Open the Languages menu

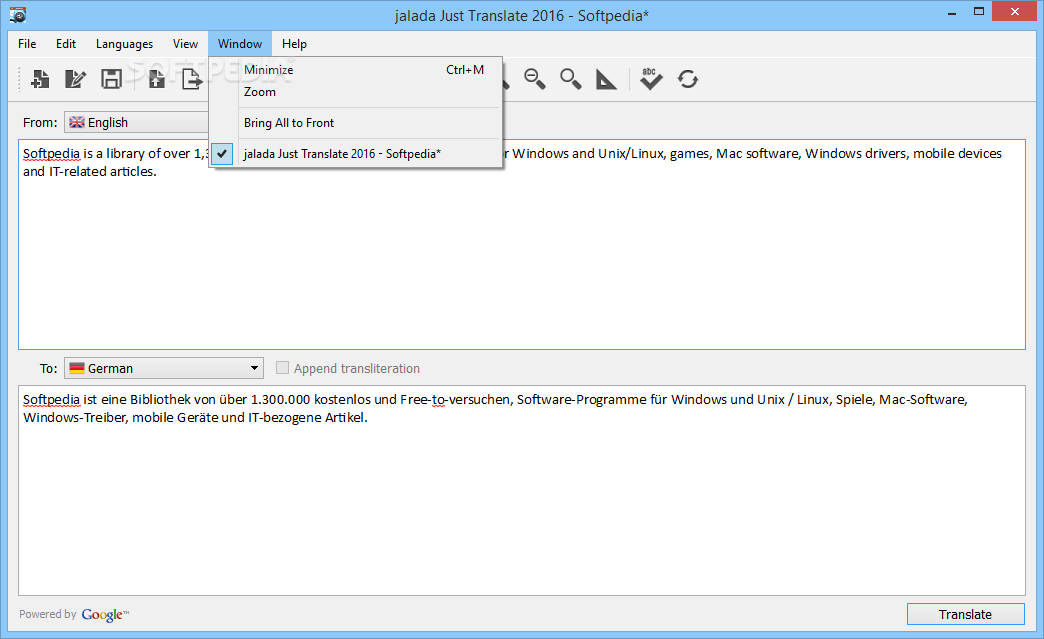point(125,44)
